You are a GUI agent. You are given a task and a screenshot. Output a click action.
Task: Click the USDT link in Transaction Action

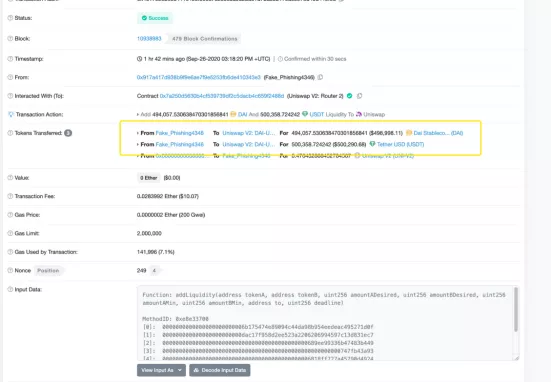pyautogui.click(x=317, y=114)
